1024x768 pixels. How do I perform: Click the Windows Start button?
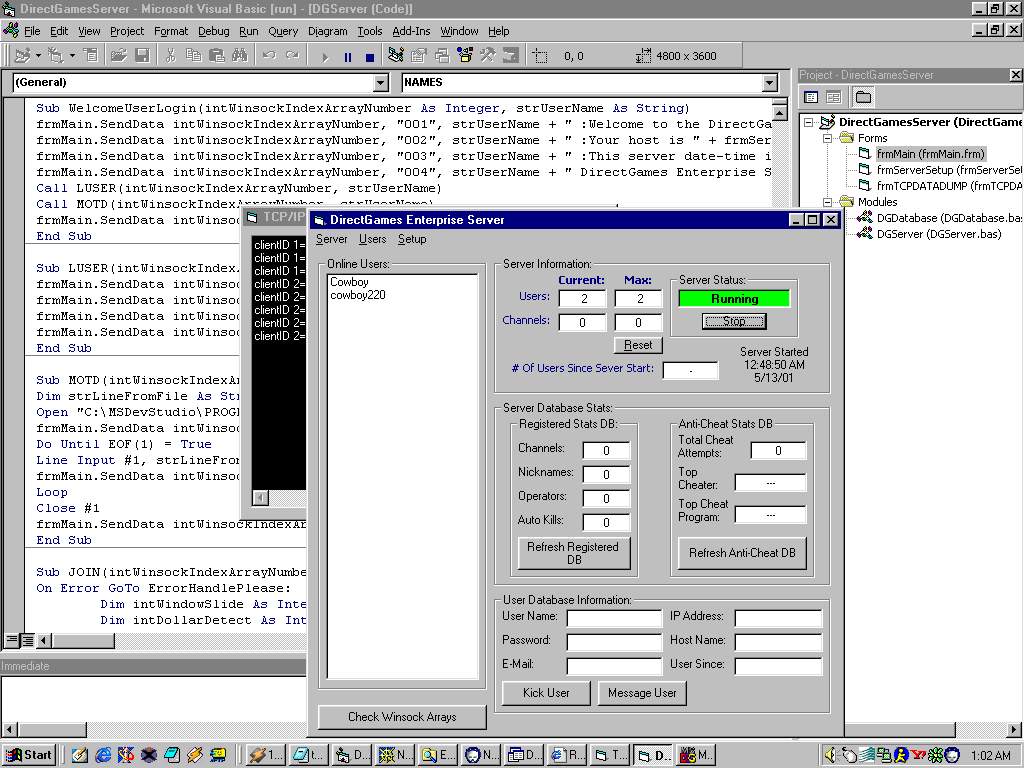(x=30, y=755)
